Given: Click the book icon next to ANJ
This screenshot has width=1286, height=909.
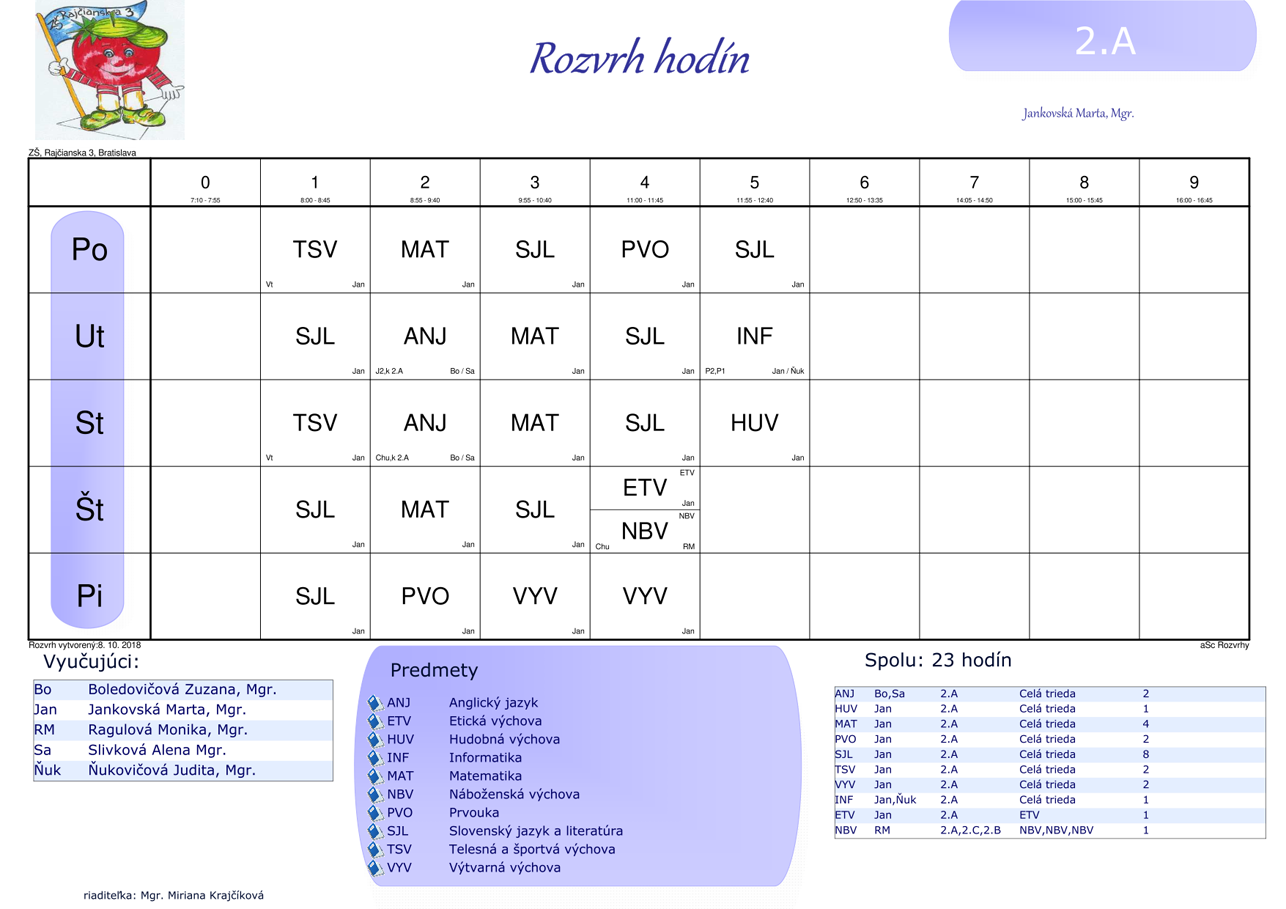Looking at the screenshot, I should (376, 704).
